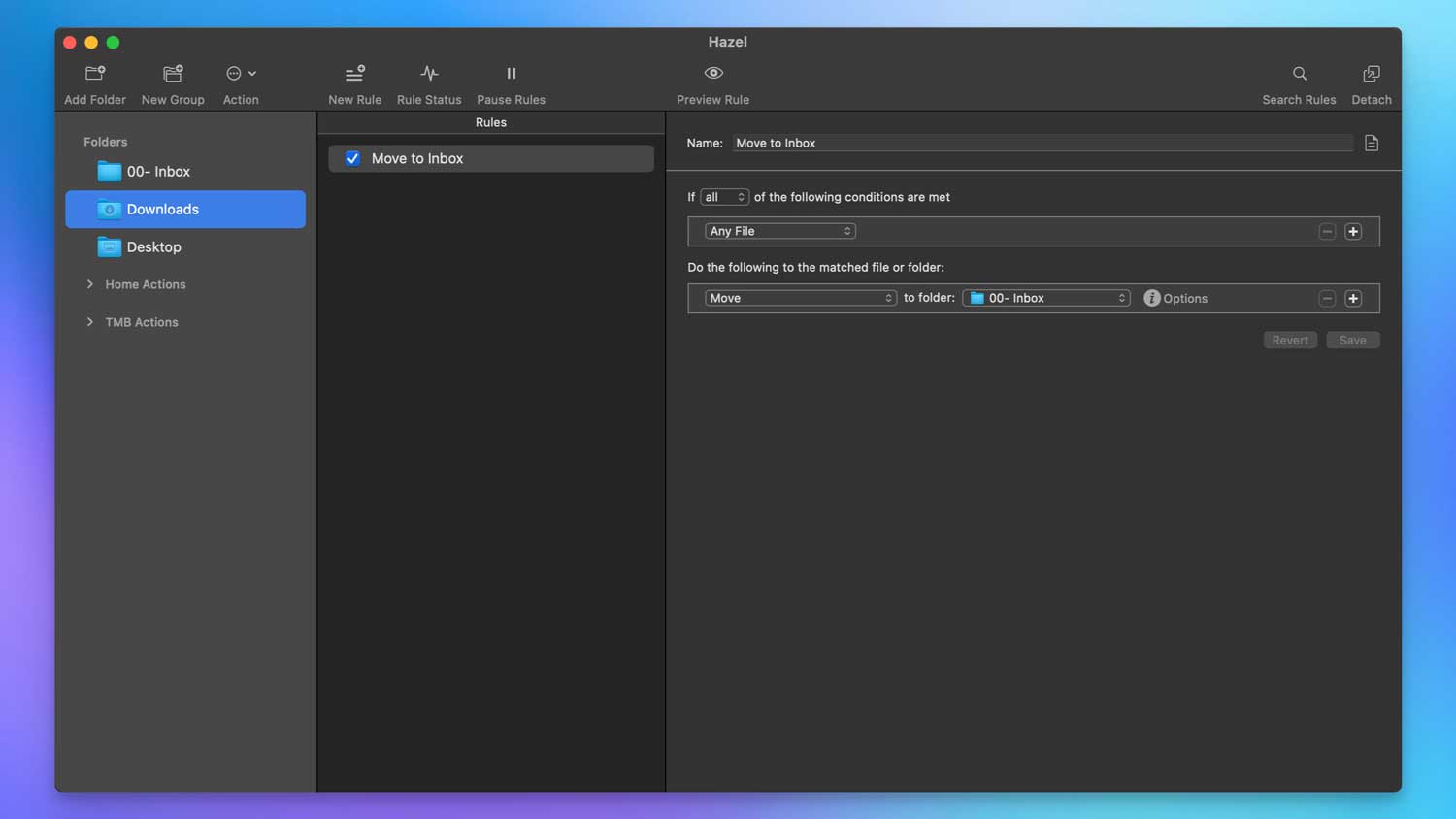1456x819 pixels.
Task: Select the 00- Inbox folder in sidebar
Action: pyautogui.click(x=185, y=172)
